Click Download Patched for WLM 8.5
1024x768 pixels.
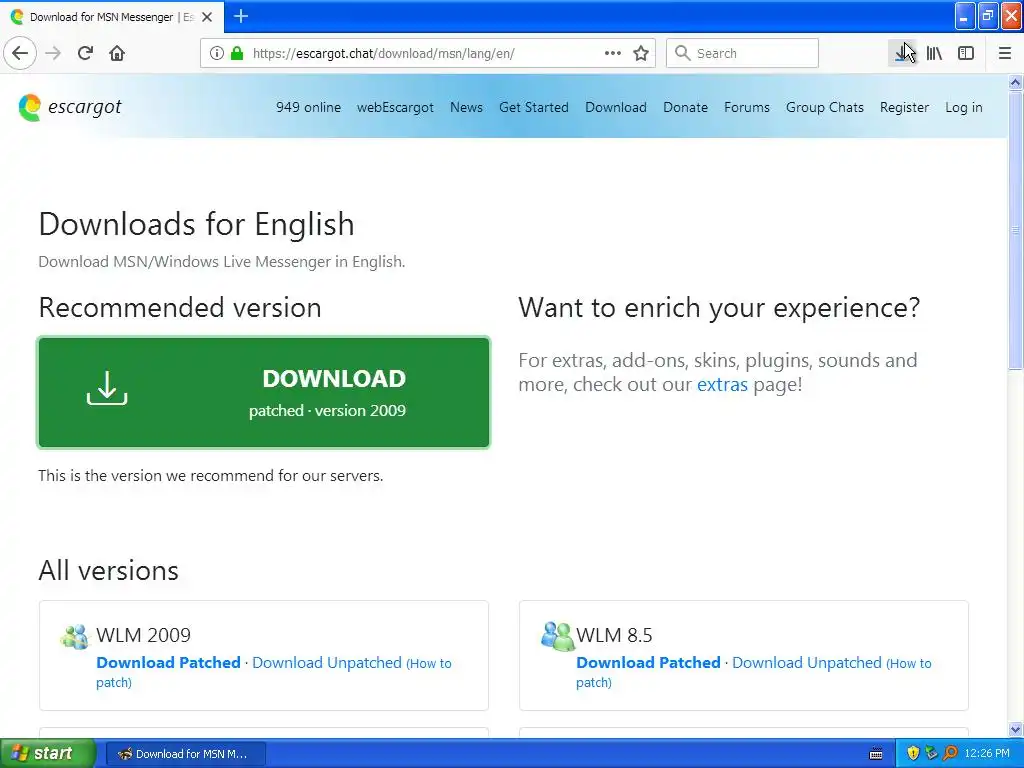click(x=648, y=662)
